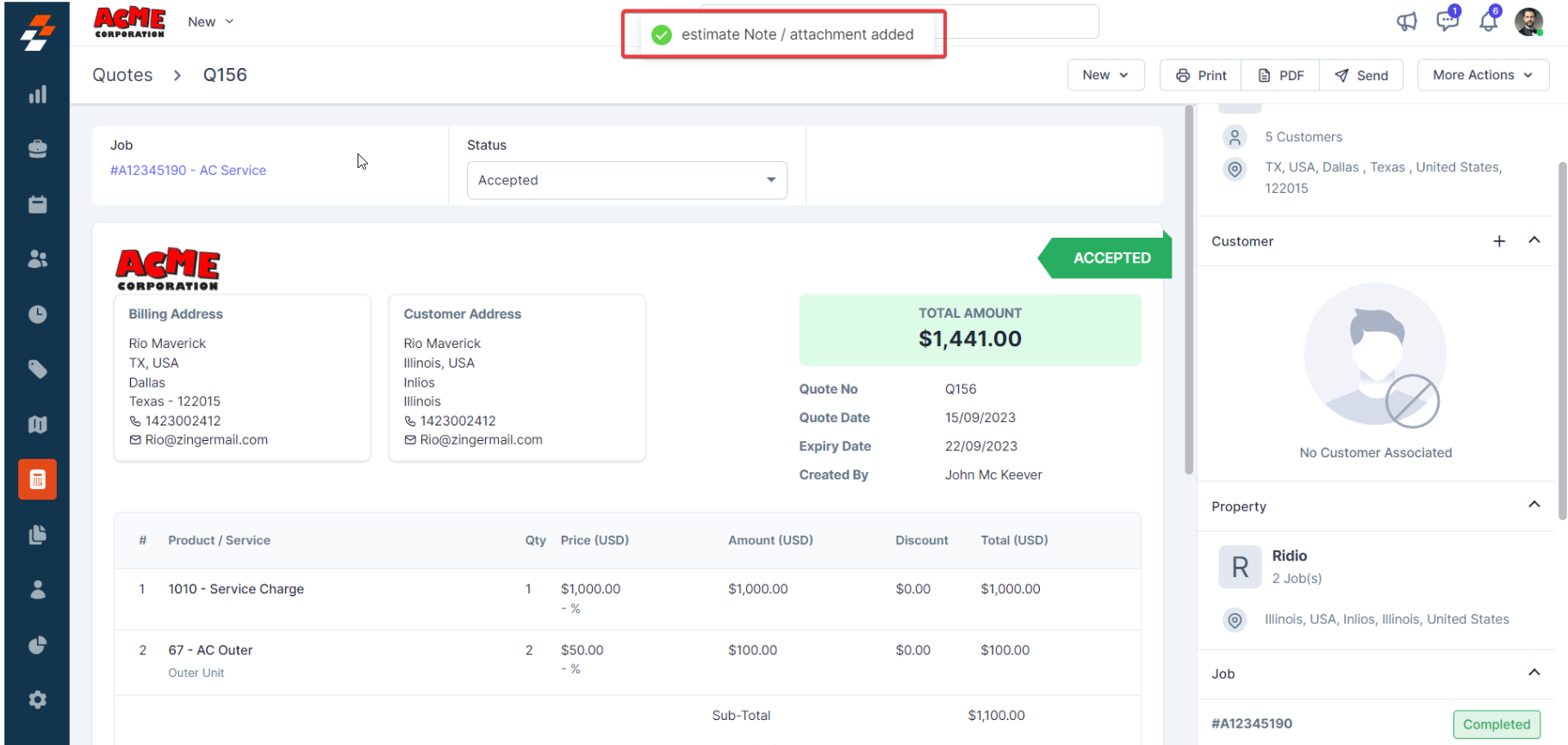Open the customers group icon in sidebar
The height and width of the screenshot is (745, 1568).
click(x=37, y=258)
